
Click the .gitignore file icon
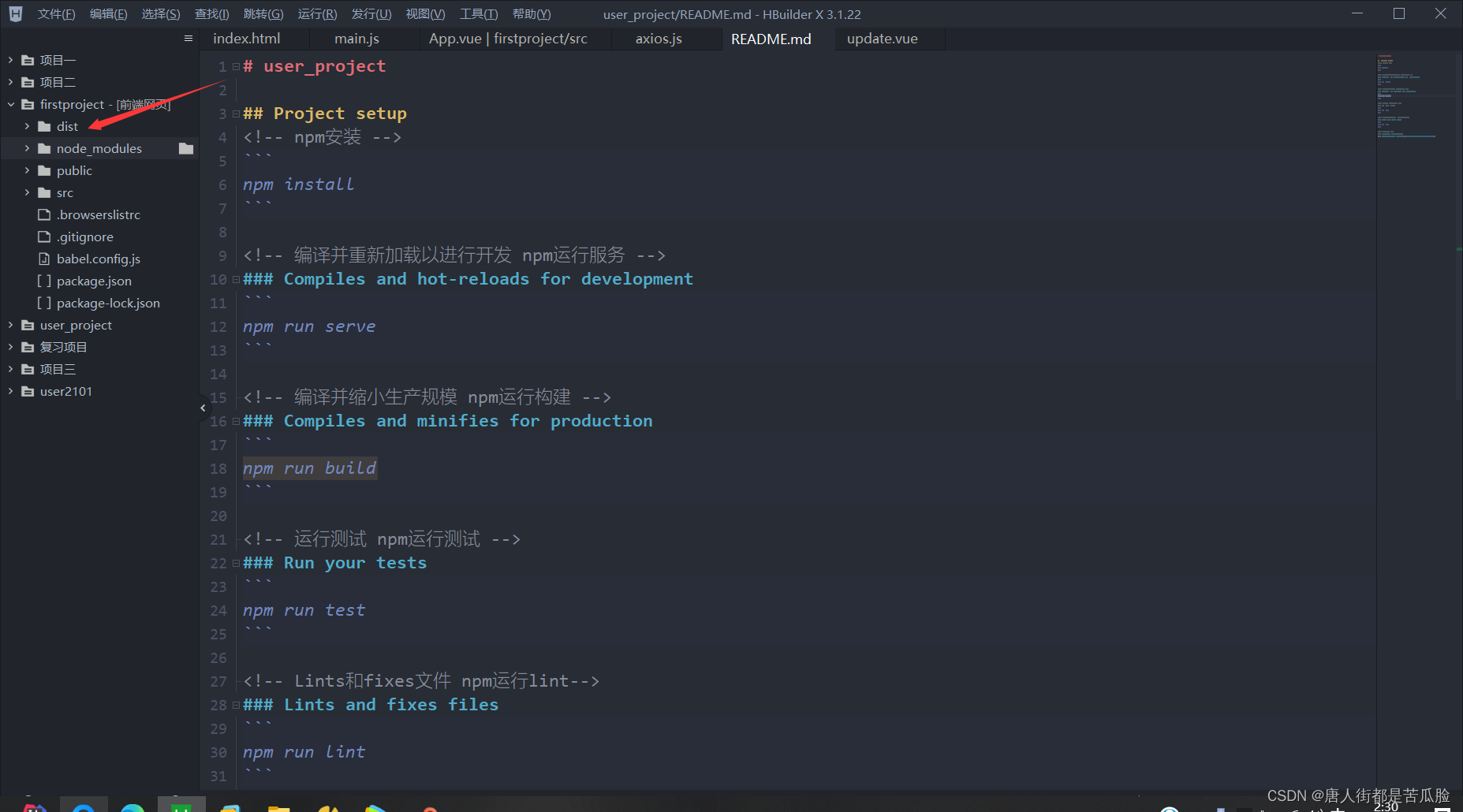pos(44,237)
